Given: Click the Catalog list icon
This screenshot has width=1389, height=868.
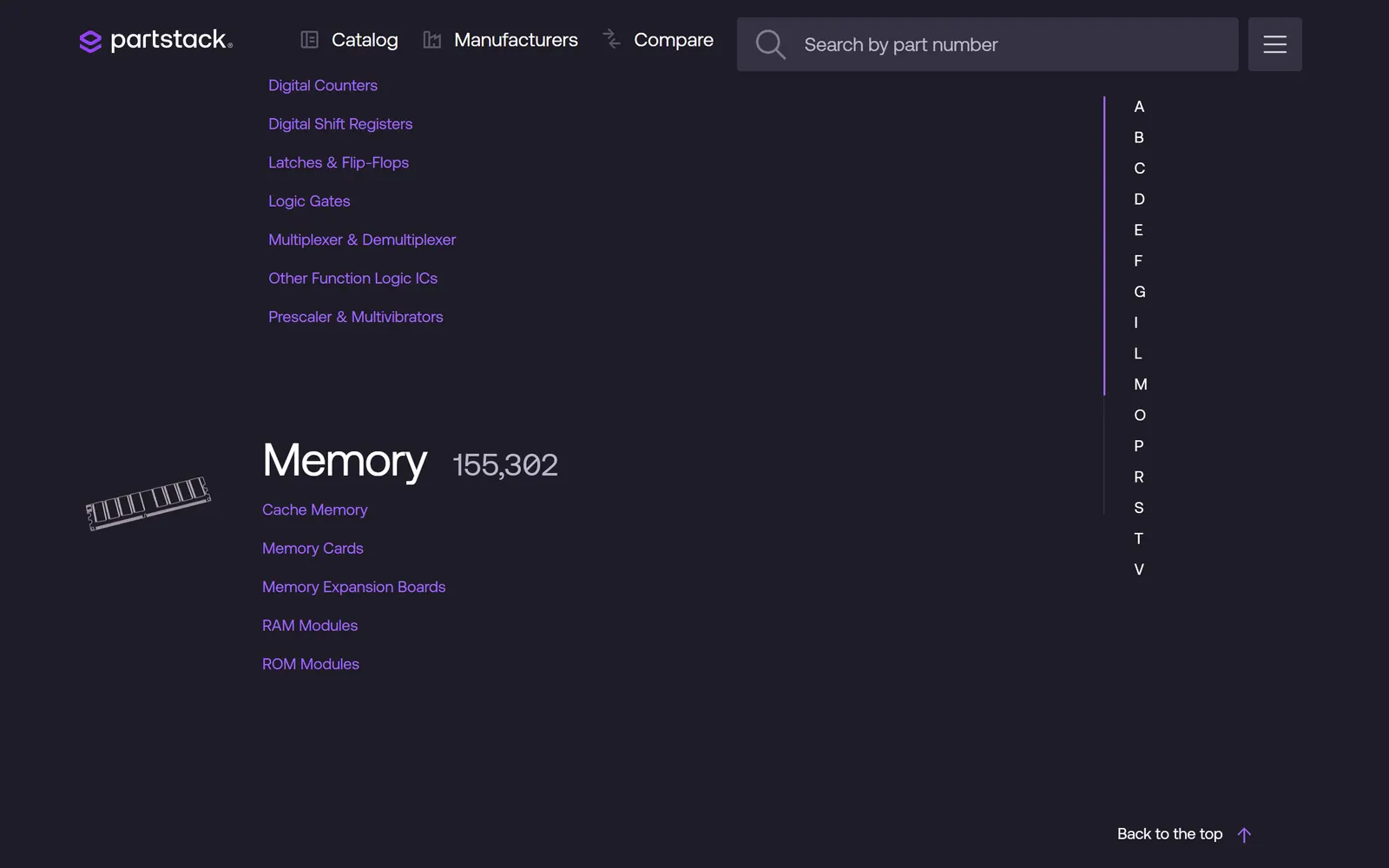Looking at the screenshot, I should pyautogui.click(x=309, y=40).
